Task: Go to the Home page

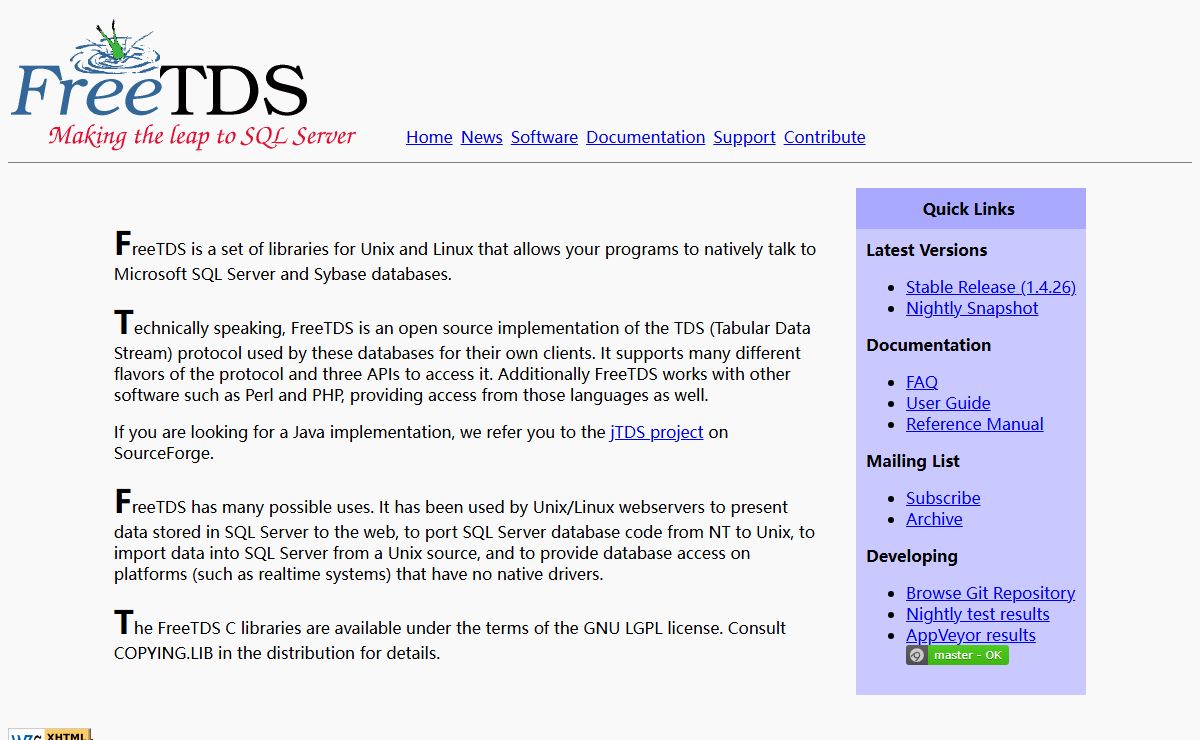Action: coord(429,137)
